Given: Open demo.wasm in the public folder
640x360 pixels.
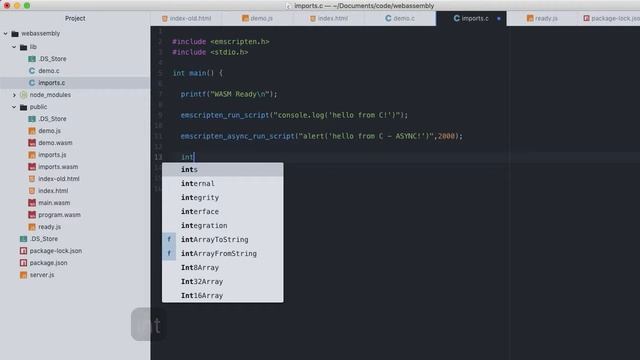Looking at the screenshot, I should coord(55,143).
